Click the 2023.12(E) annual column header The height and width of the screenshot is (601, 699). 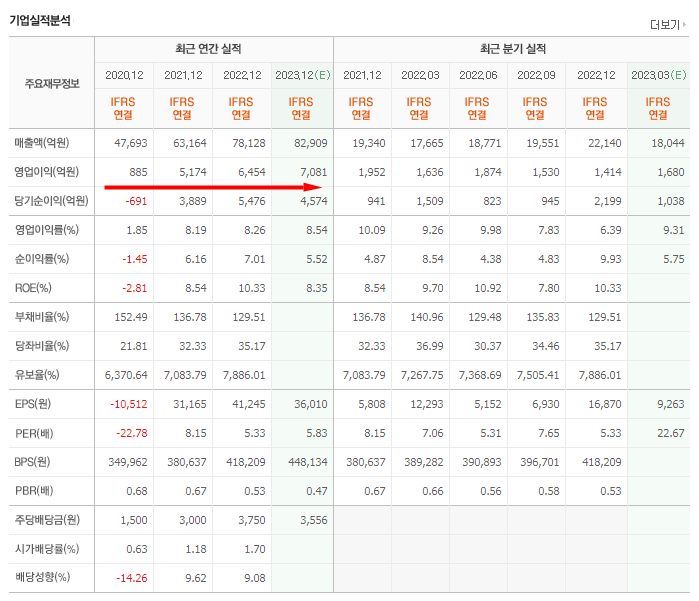pos(303,75)
